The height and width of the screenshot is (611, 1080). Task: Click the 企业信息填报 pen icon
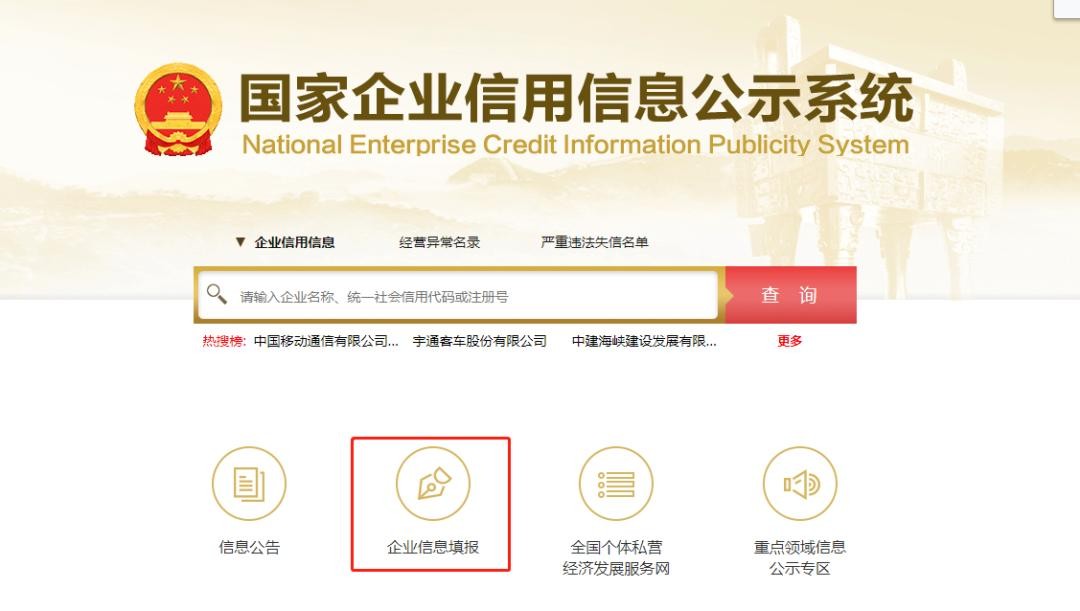(x=433, y=484)
